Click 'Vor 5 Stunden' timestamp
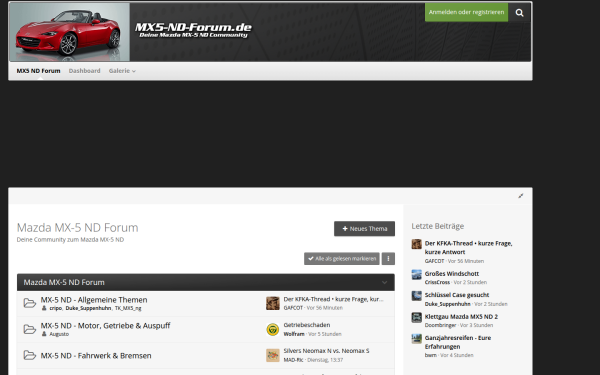 click(324, 334)
